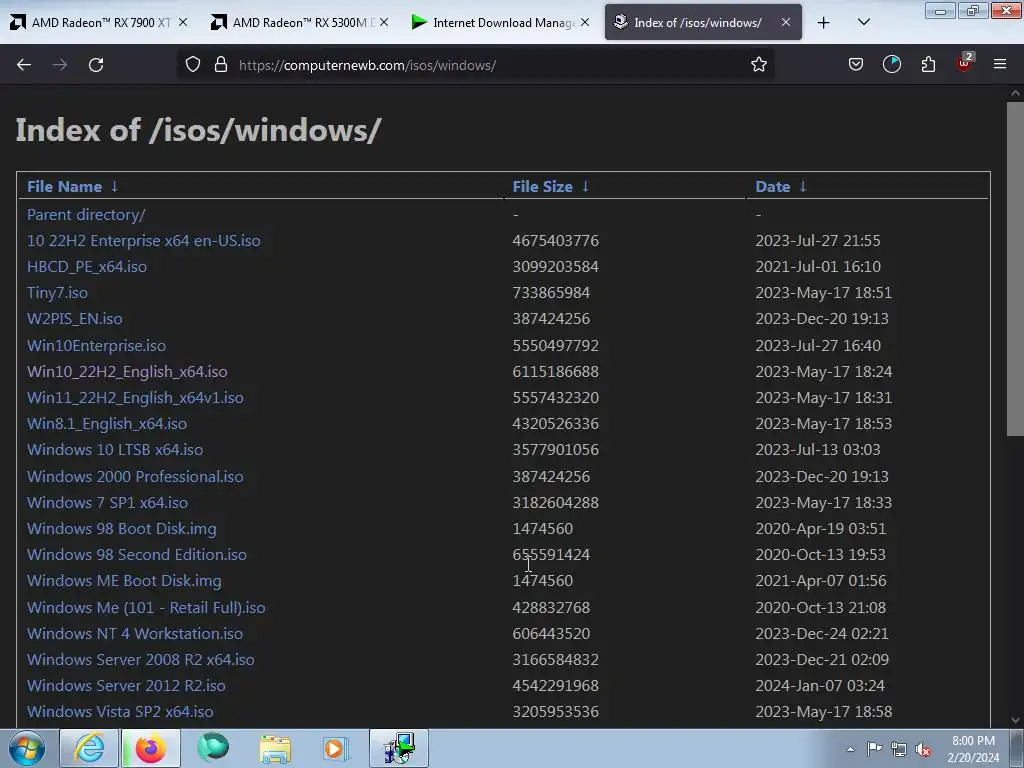Close the Internet Download Manager tab

point(585,22)
